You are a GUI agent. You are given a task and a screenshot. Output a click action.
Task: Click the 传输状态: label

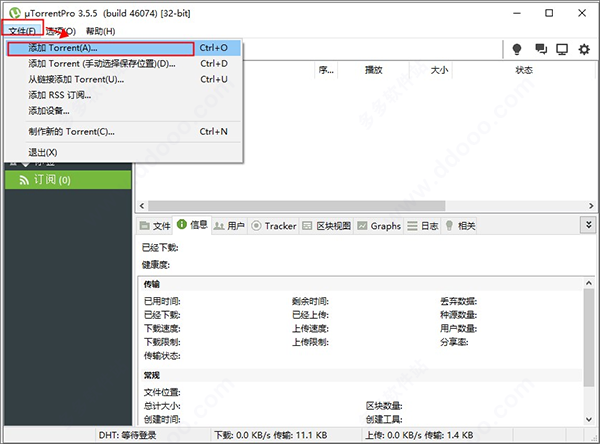[162, 356]
